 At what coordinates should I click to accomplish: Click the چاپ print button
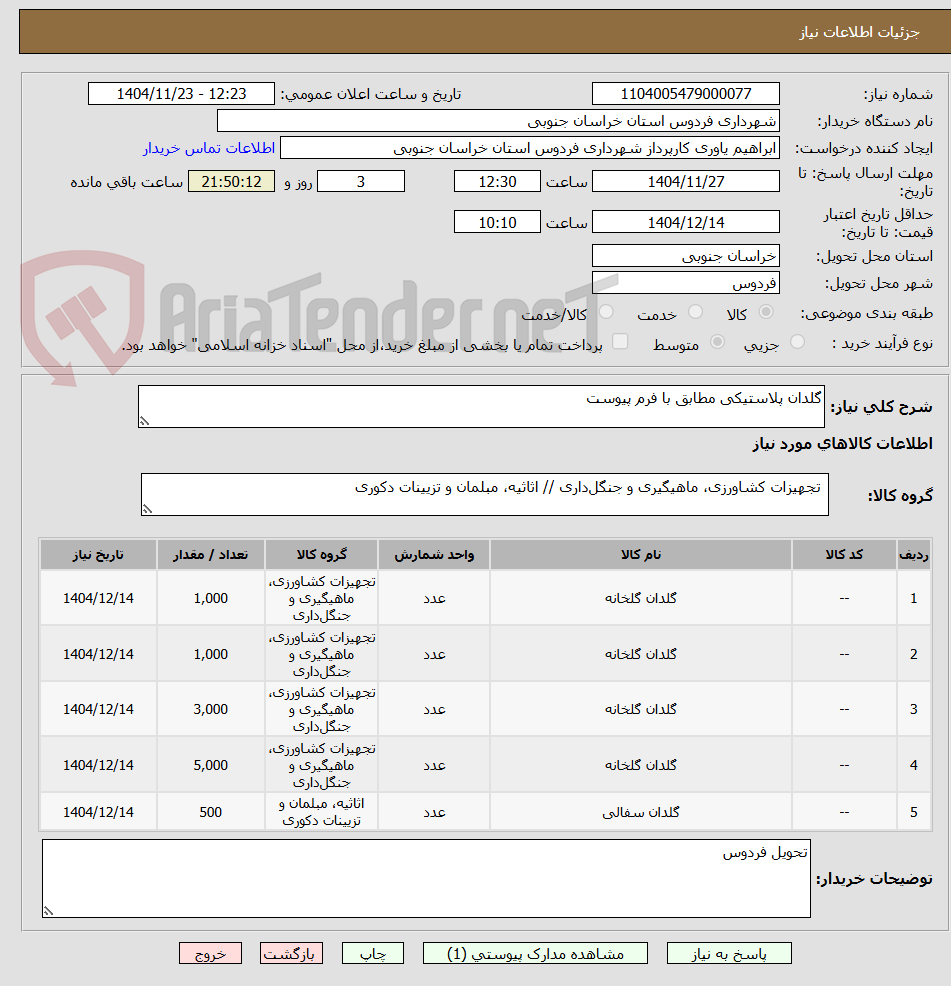(x=373, y=953)
